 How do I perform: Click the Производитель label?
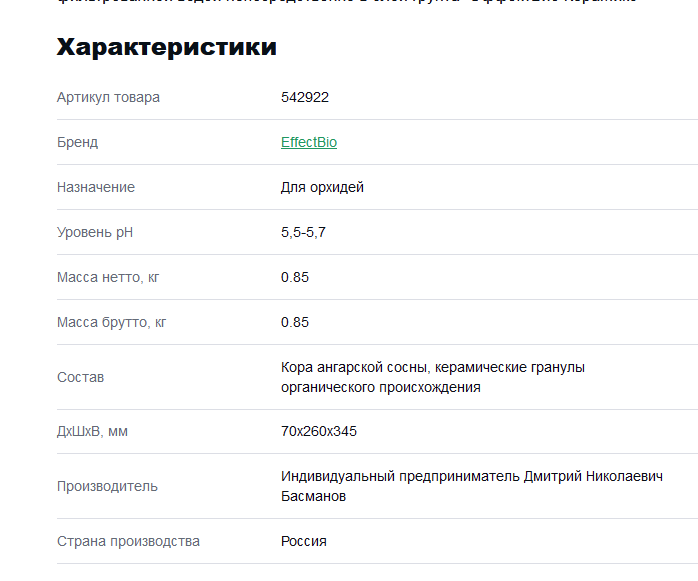tap(108, 486)
